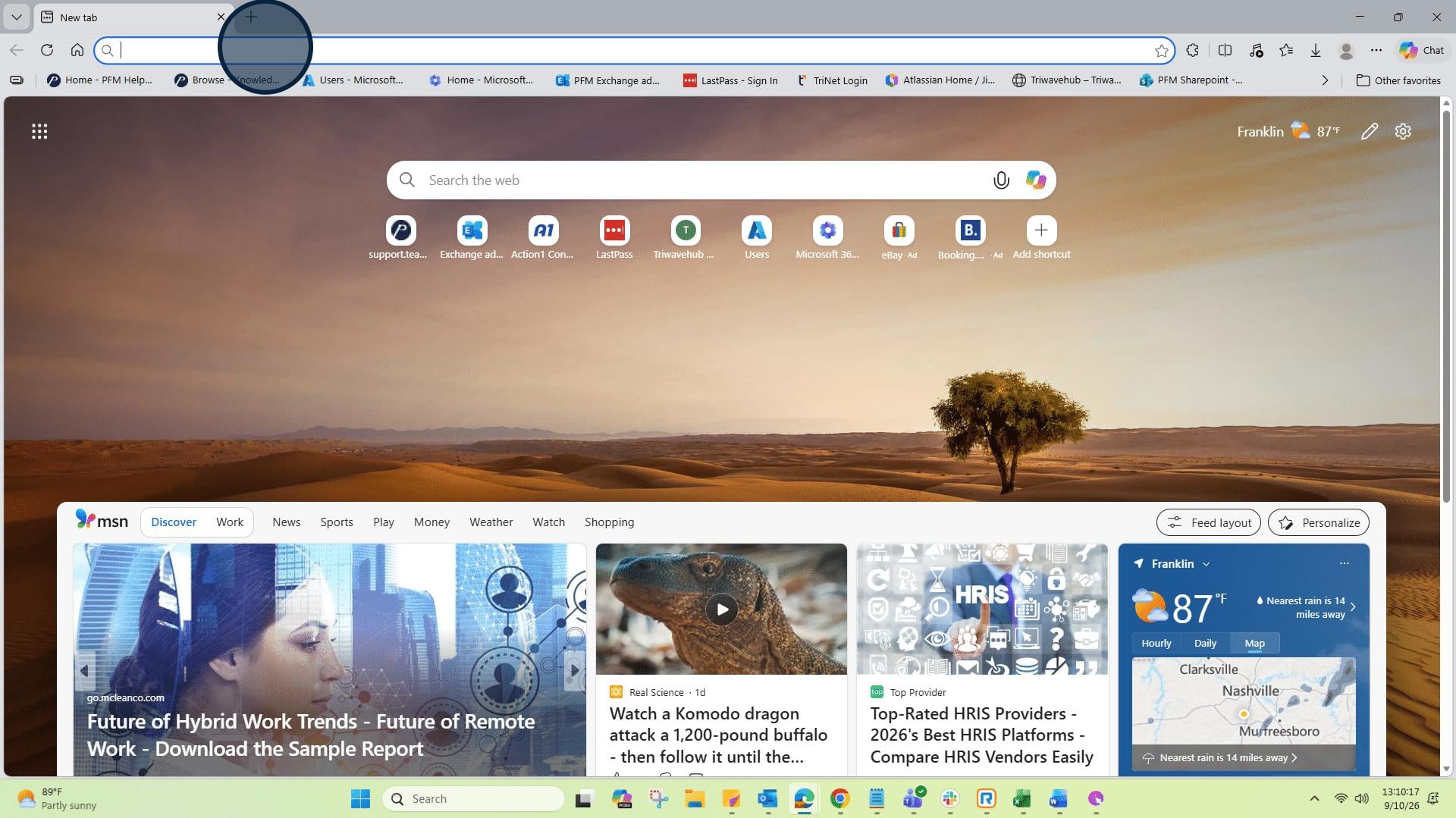Viewport: 1456px width, 818px height.
Task: Edit background with the pencil icon
Action: click(1370, 132)
